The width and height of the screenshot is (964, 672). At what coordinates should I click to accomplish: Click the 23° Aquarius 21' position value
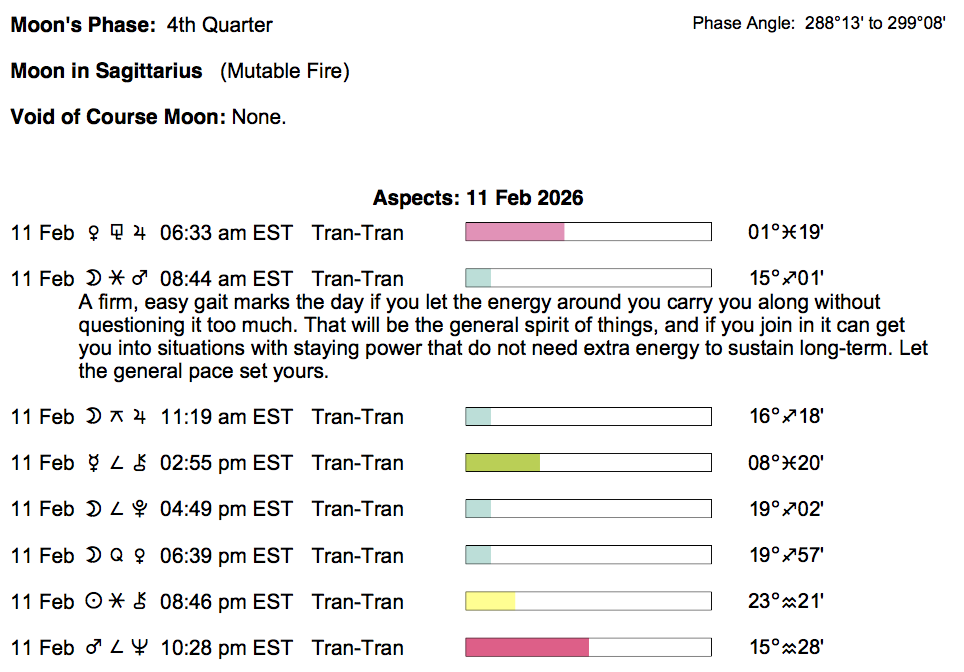785,602
